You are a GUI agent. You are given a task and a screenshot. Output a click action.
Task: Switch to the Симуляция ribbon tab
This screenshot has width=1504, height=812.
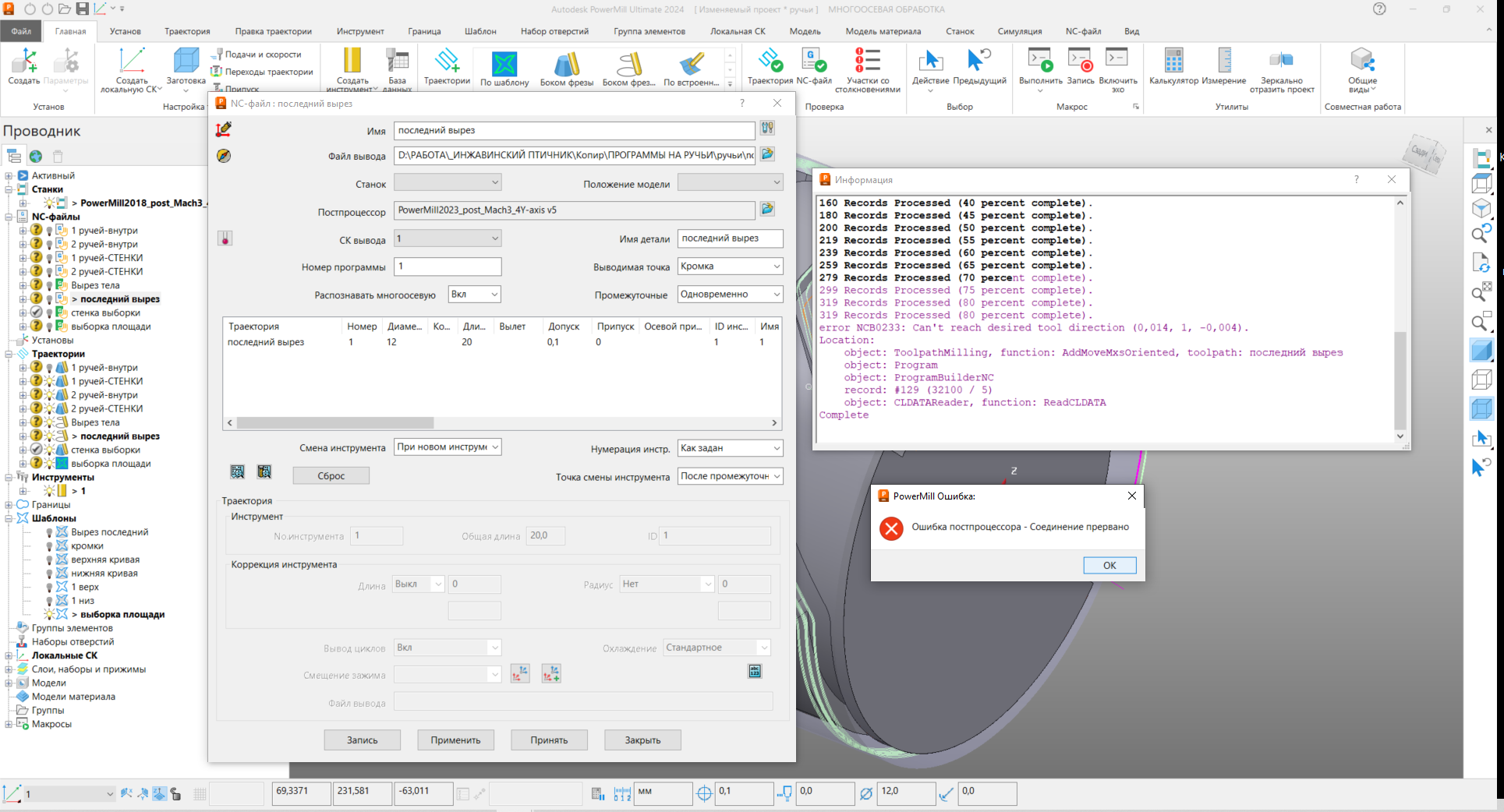coord(1020,31)
